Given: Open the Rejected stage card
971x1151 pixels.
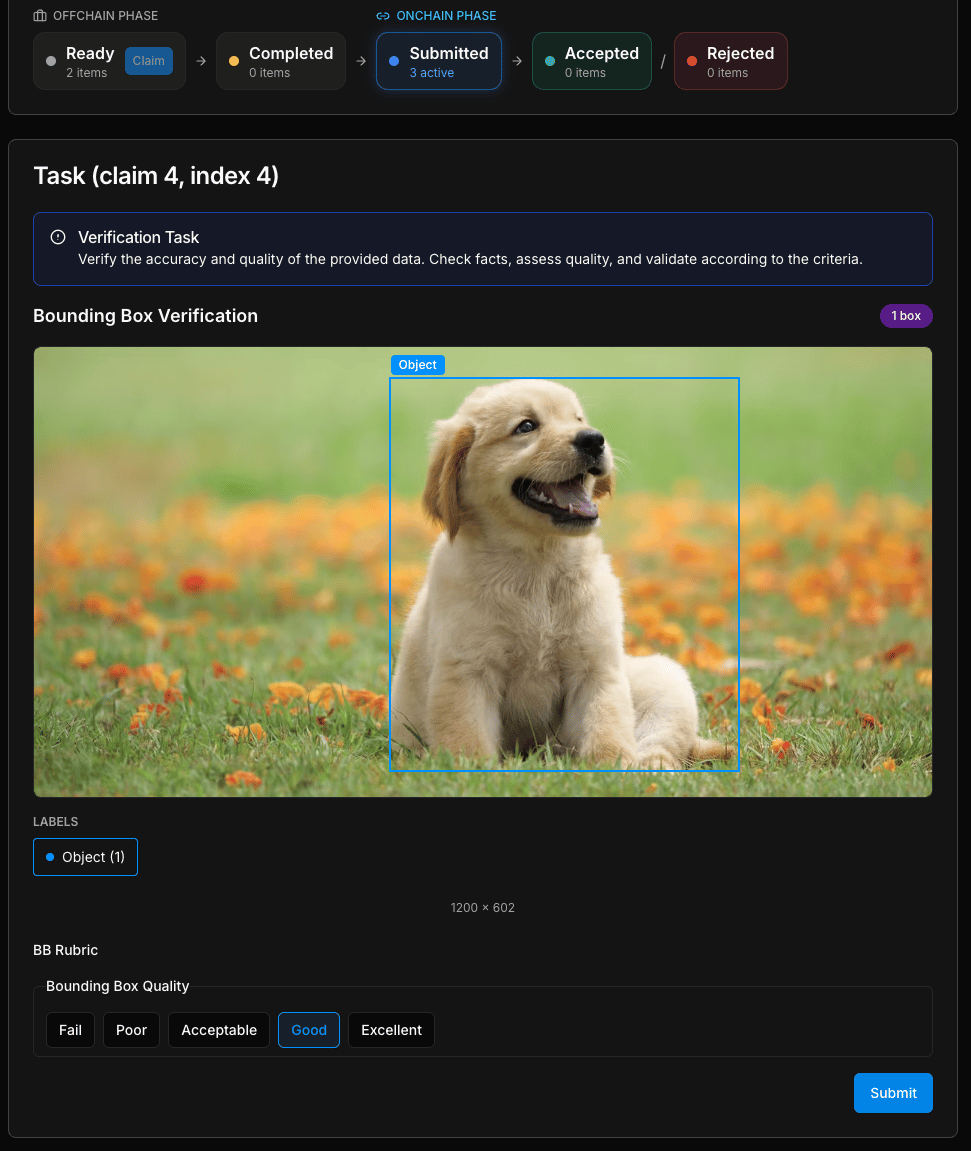Looking at the screenshot, I should pos(730,61).
